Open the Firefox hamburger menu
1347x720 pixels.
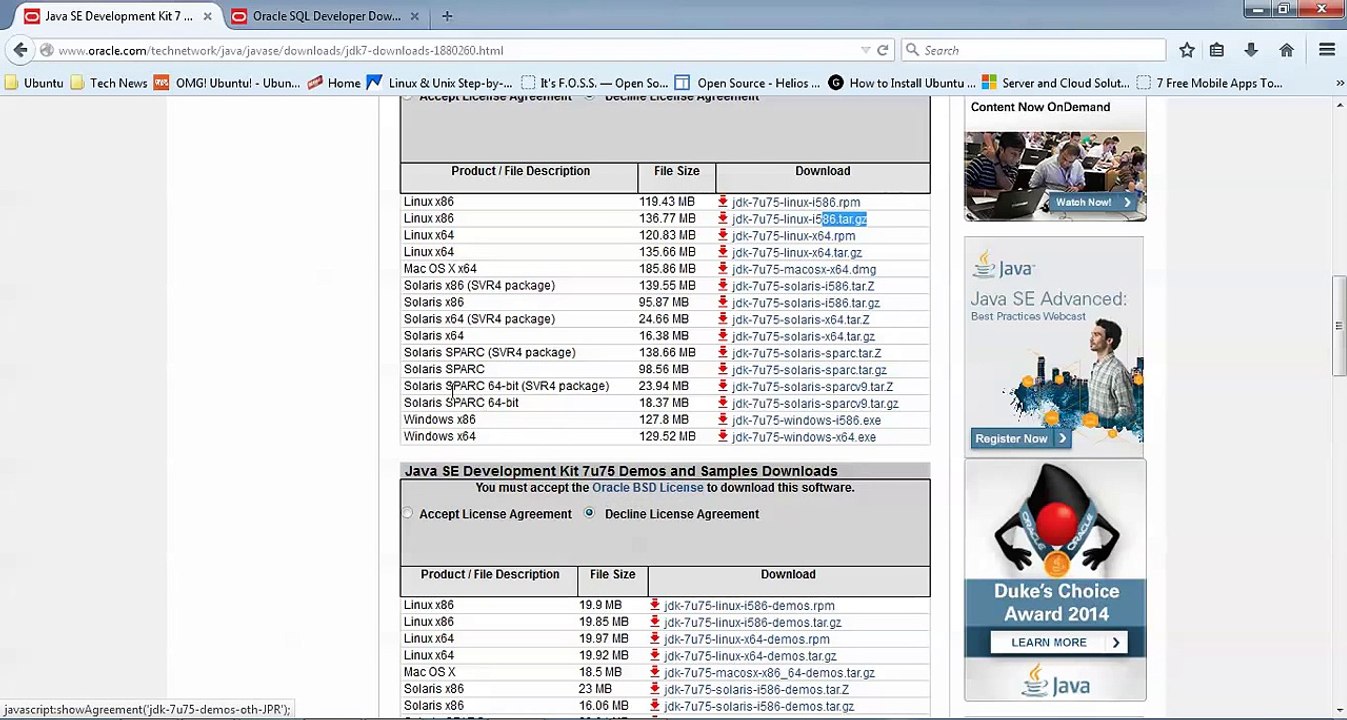1327,50
